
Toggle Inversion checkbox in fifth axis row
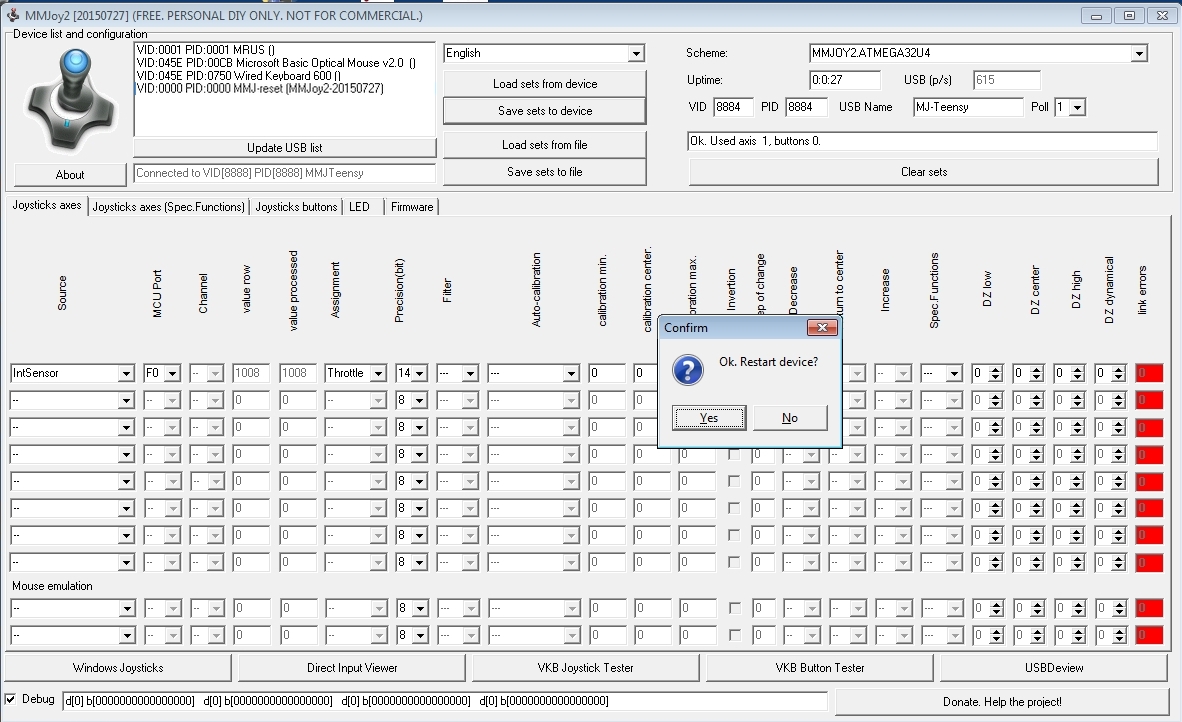click(x=734, y=481)
